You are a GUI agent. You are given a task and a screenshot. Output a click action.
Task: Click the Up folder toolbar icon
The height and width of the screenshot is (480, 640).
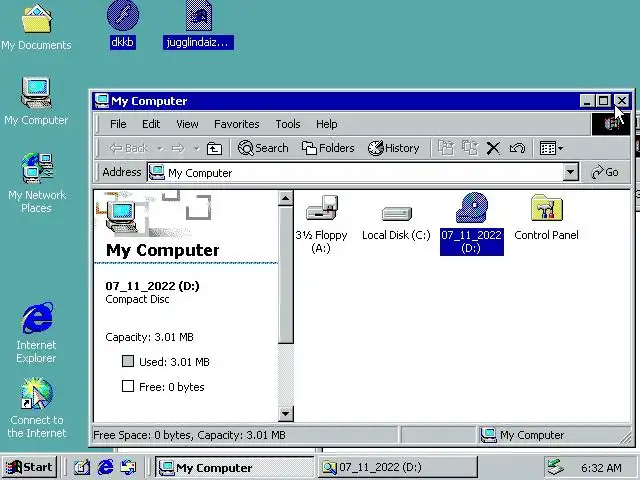click(x=214, y=148)
